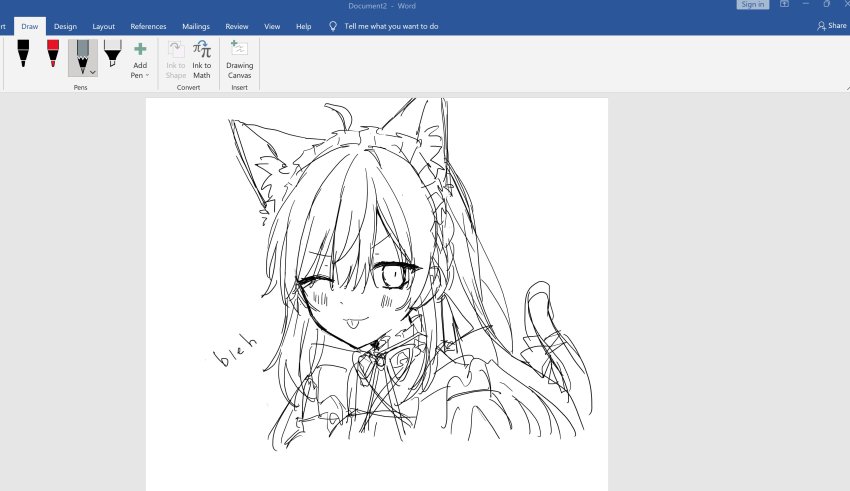This screenshot has height=491, width=850.
Task: Open the Mailings tab
Action: (x=196, y=26)
